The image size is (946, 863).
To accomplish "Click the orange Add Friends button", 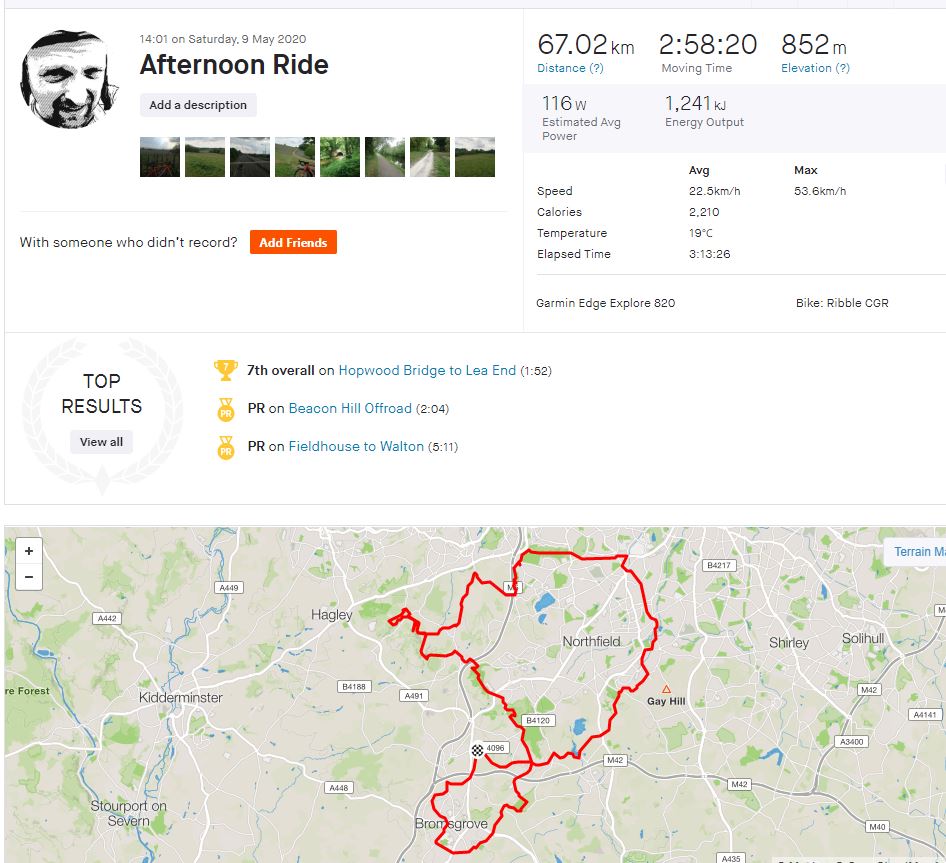I will tap(293, 242).
